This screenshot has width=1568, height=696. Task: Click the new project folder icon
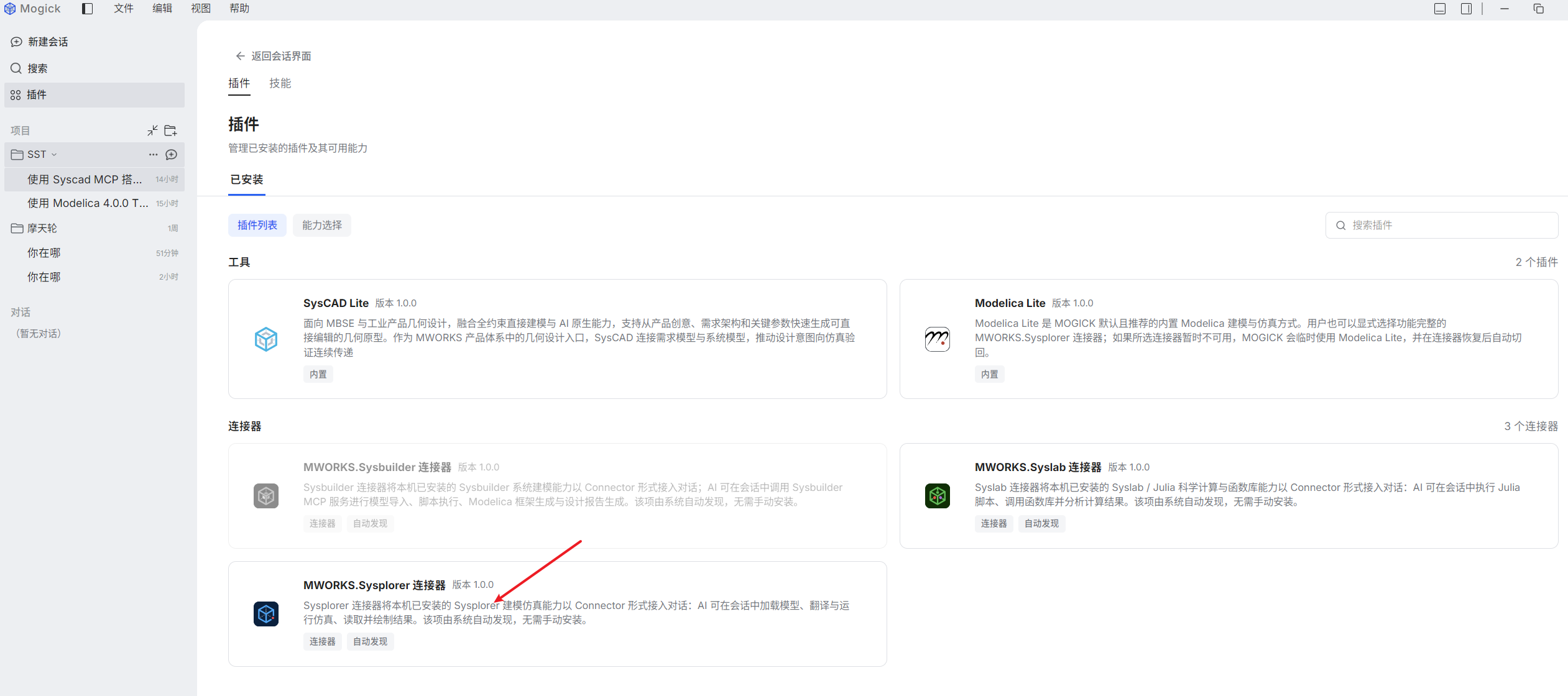click(x=171, y=130)
